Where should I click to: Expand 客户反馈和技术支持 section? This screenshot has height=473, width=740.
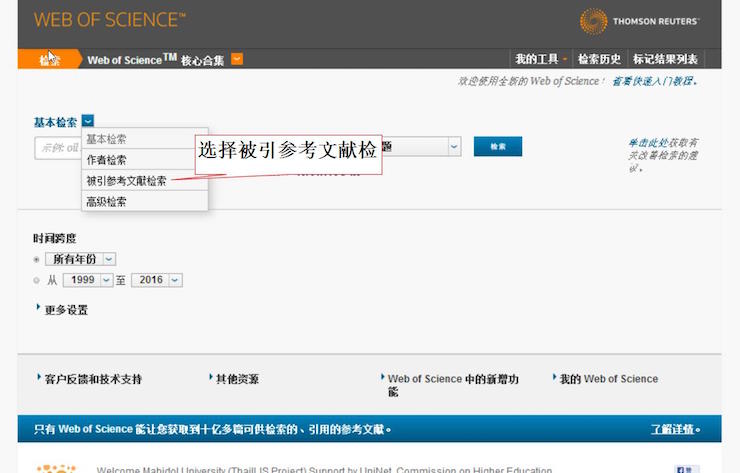click(x=89, y=379)
